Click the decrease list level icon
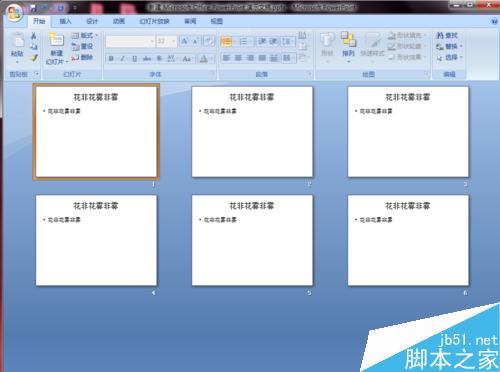This screenshot has width=500, height=372. pyautogui.click(x=262, y=41)
